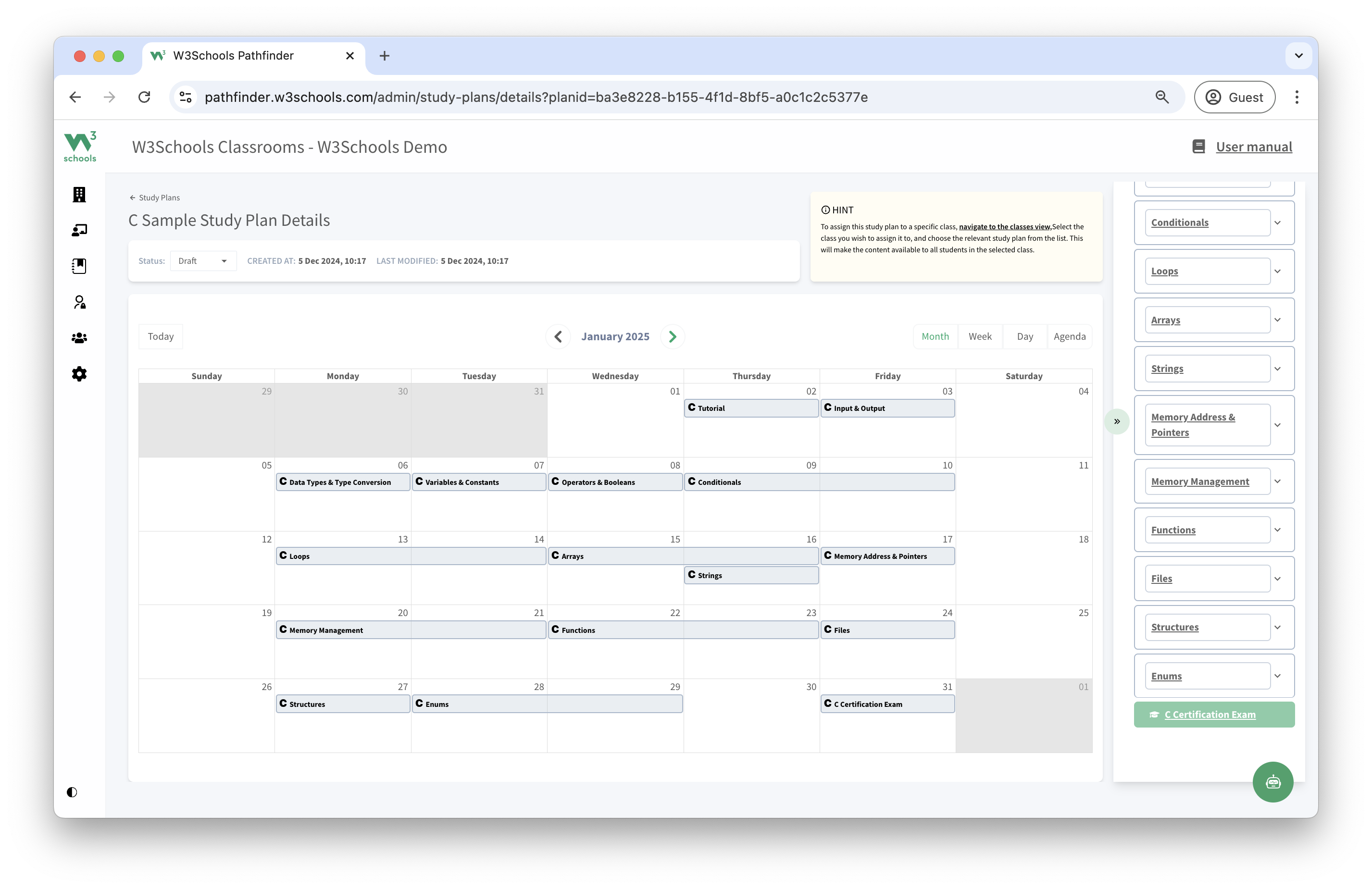Go to next month arrow
1372x889 pixels.
[x=672, y=336]
